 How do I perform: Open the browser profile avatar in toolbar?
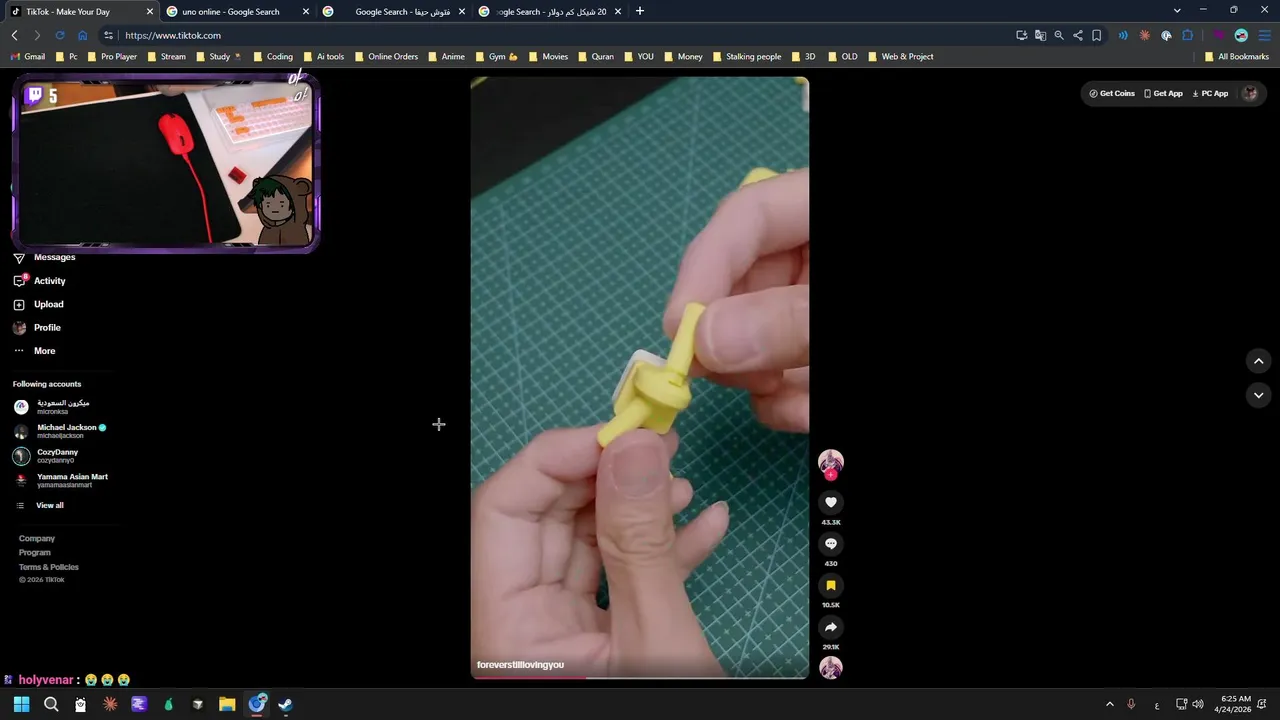(x=1241, y=35)
